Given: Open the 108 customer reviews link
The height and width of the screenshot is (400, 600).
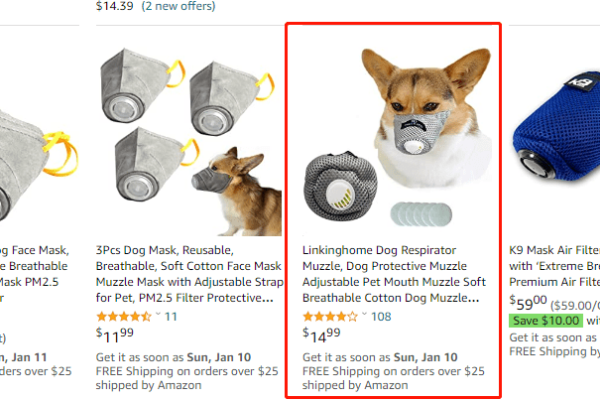Looking at the screenshot, I should (x=381, y=316).
